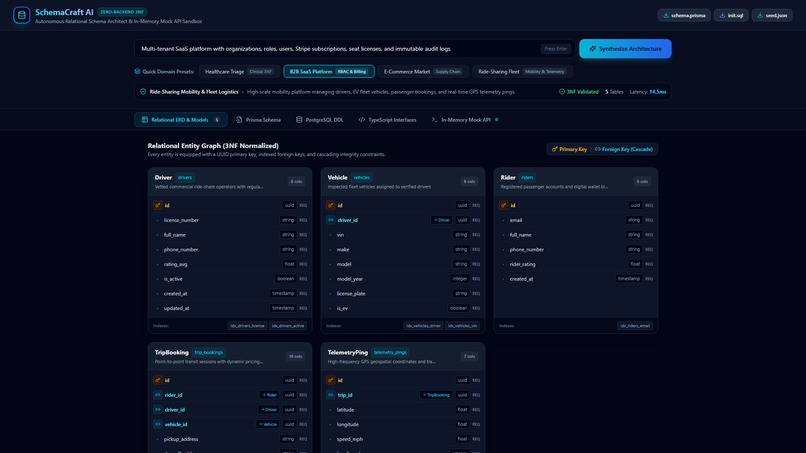Follow the TripBooking reference badge on trip_id
The image size is (806, 453).
click(x=436, y=395)
